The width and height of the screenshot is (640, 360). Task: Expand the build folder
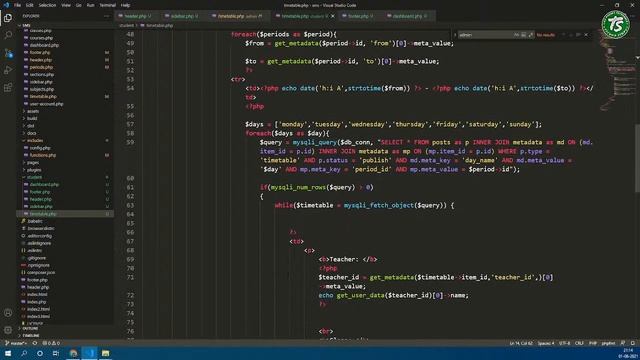[32, 118]
